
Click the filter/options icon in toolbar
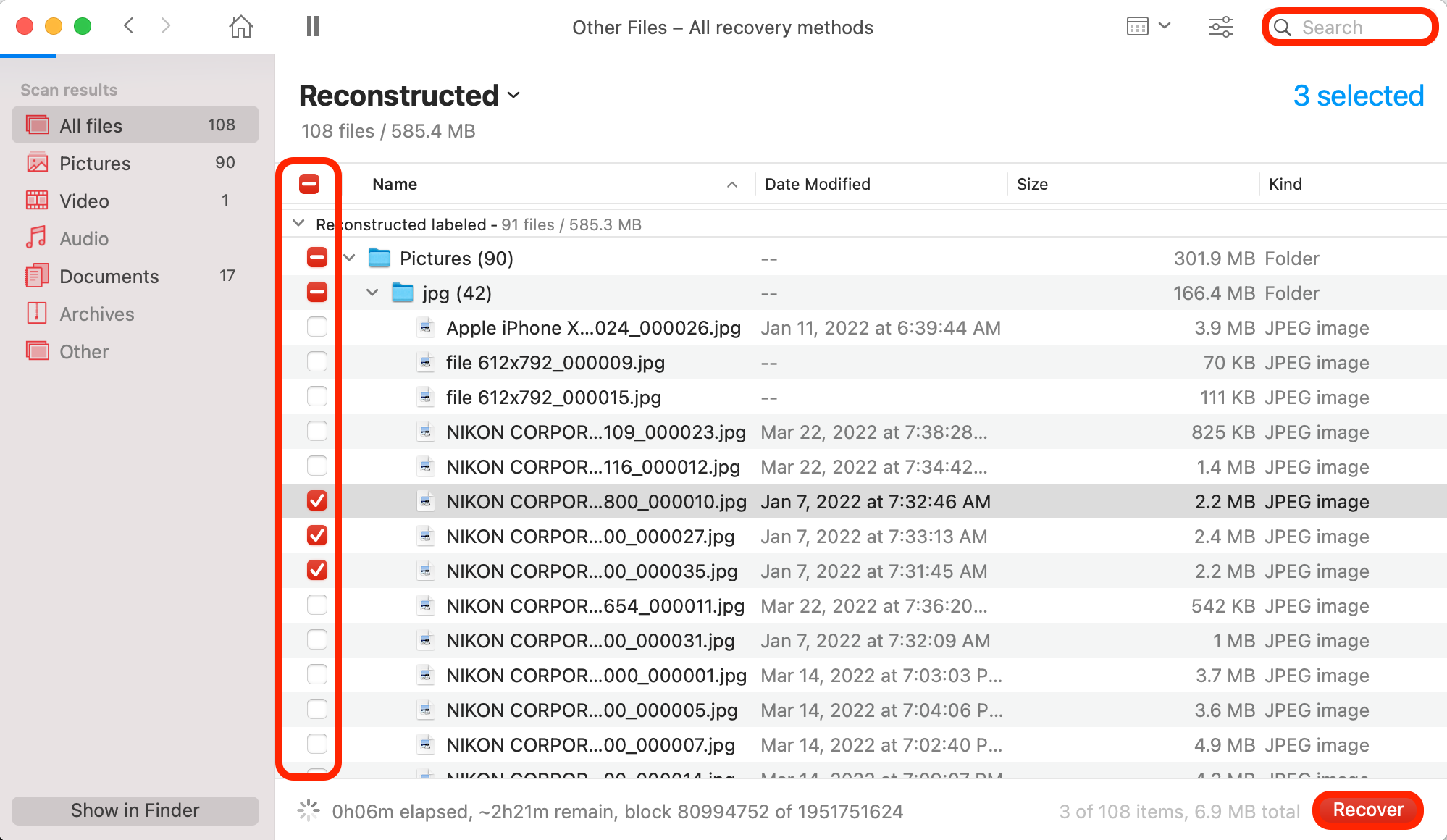tap(1220, 27)
